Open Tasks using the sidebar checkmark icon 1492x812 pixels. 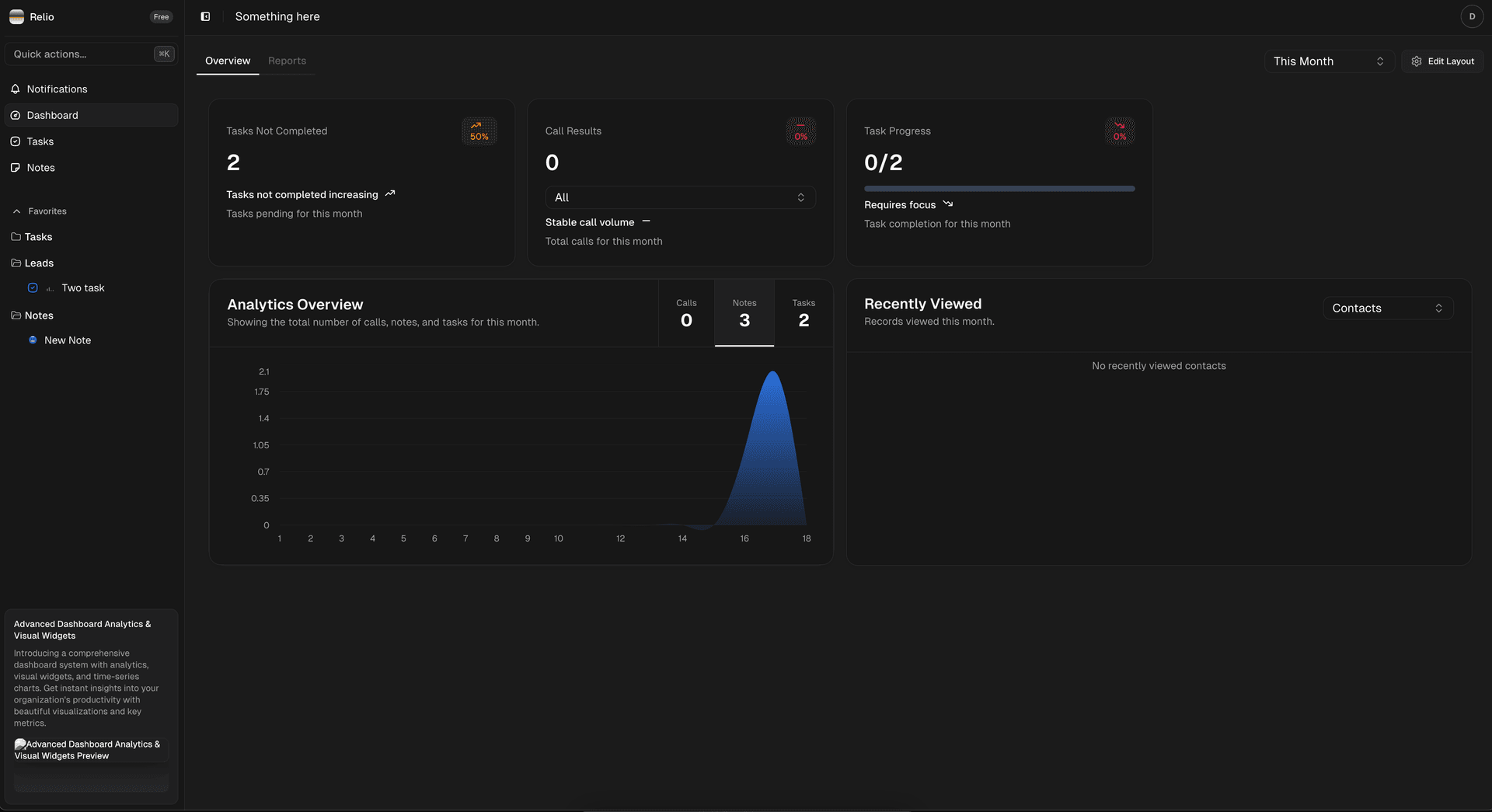pos(16,141)
